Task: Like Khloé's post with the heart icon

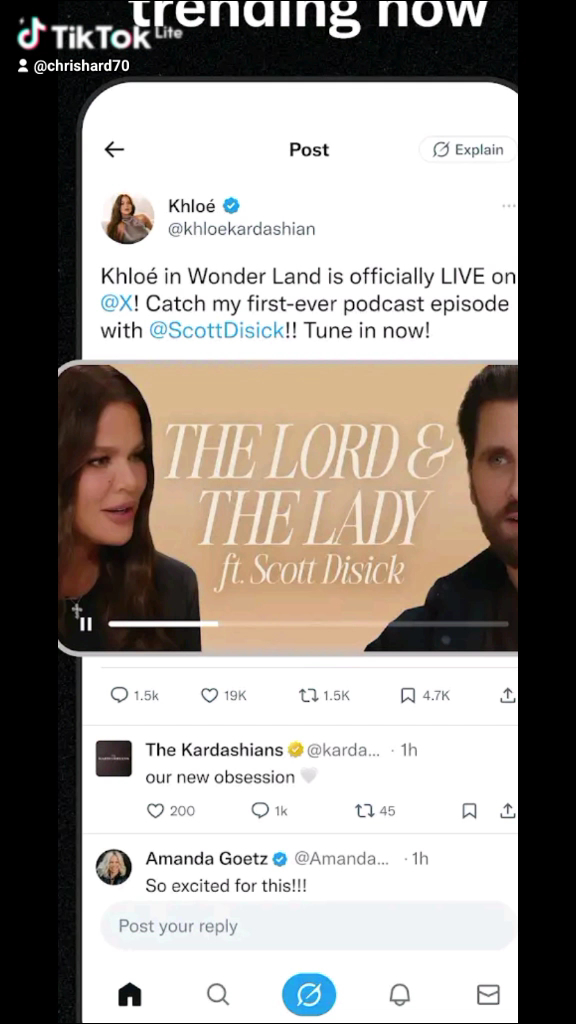Action: pos(209,696)
